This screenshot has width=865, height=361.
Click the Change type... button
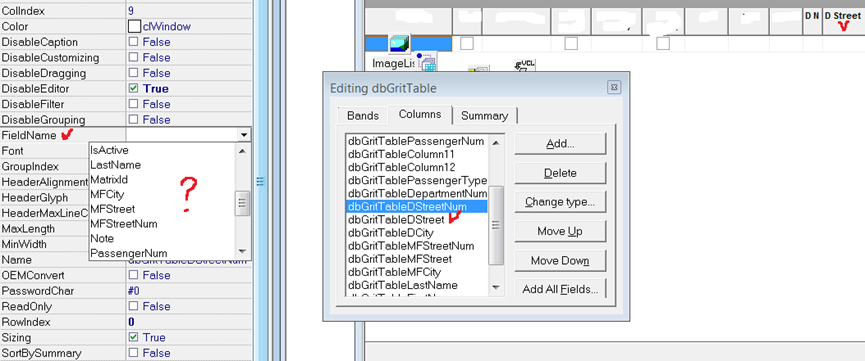point(560,202)
